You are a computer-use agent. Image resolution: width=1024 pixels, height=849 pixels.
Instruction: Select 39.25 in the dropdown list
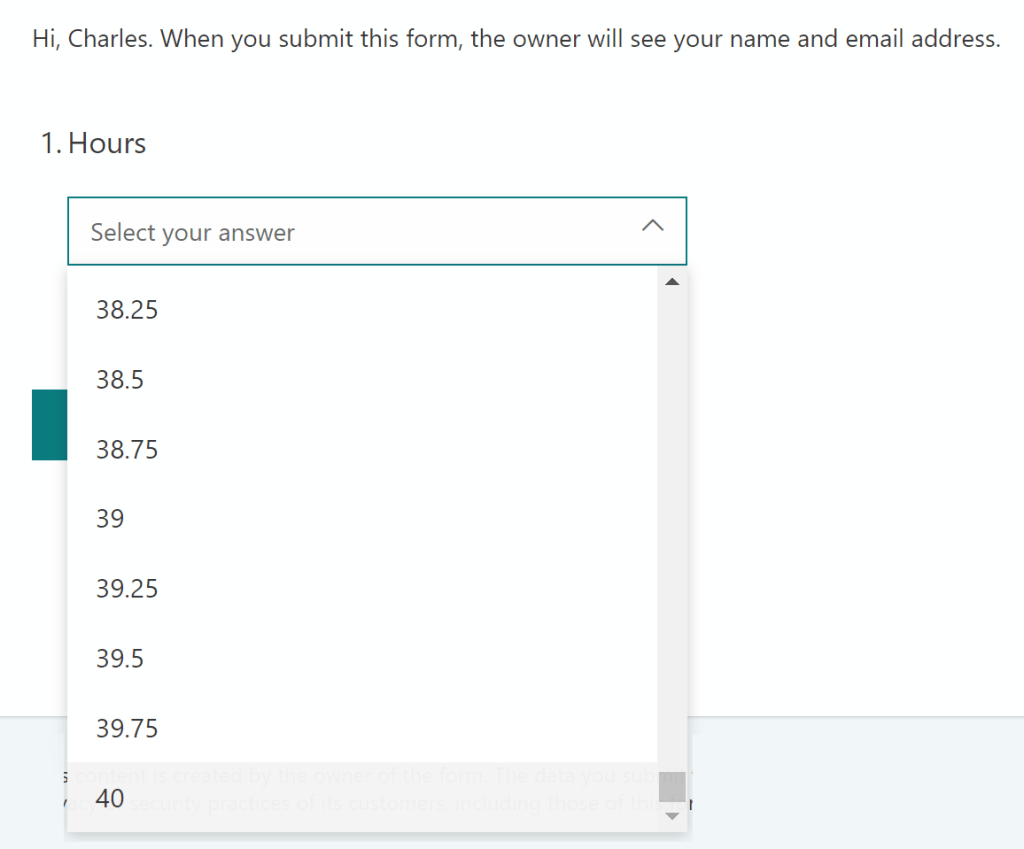pyautogui.click(x=127, y=589)
